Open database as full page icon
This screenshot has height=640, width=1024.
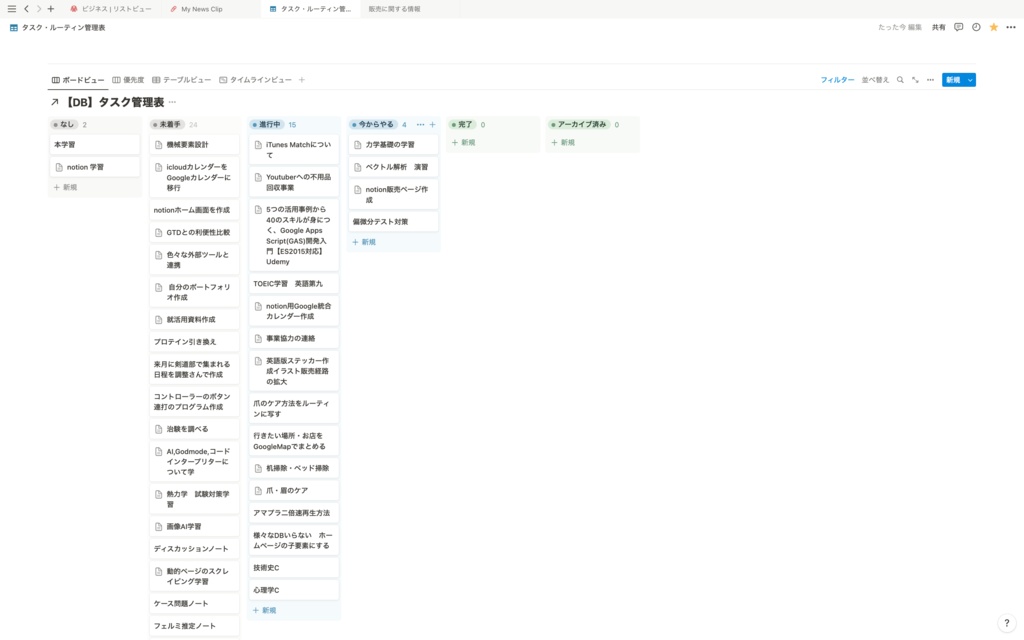tap(915, 80)
